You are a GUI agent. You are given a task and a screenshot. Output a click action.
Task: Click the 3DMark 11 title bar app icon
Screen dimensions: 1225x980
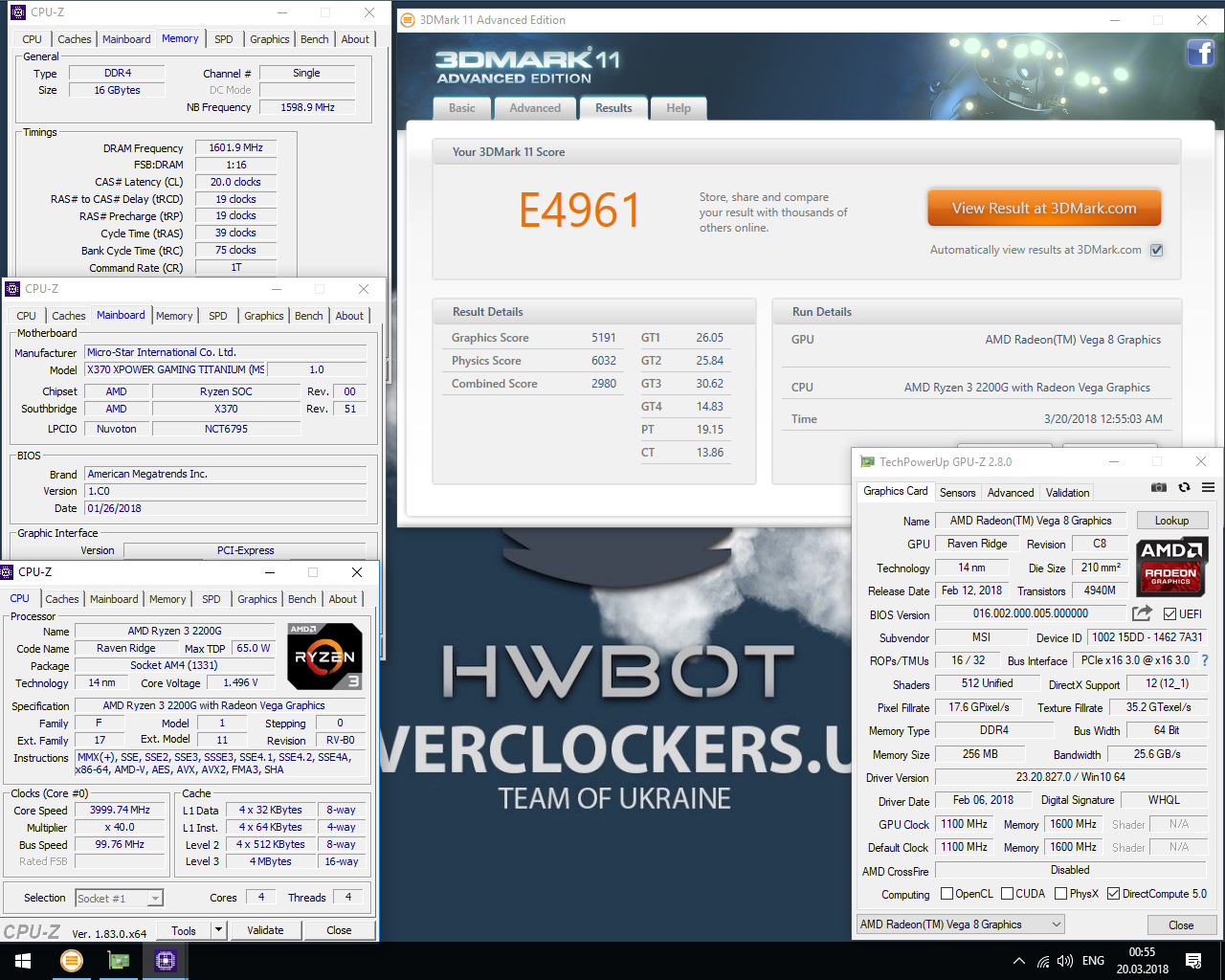click(x=408, y=19)
